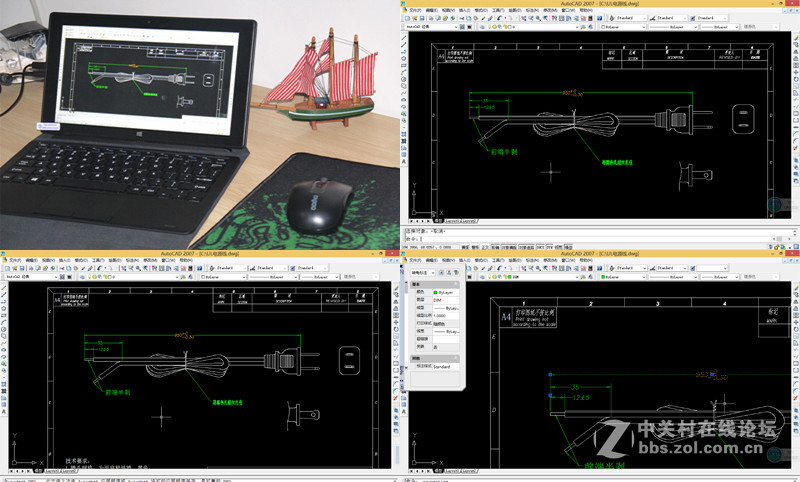Image resolution: width=800 pixels, height=482 pixels.
Task: Click green ByLayer color swatch in properties palette
Action: pyautogui.click(x=435, y=292)
